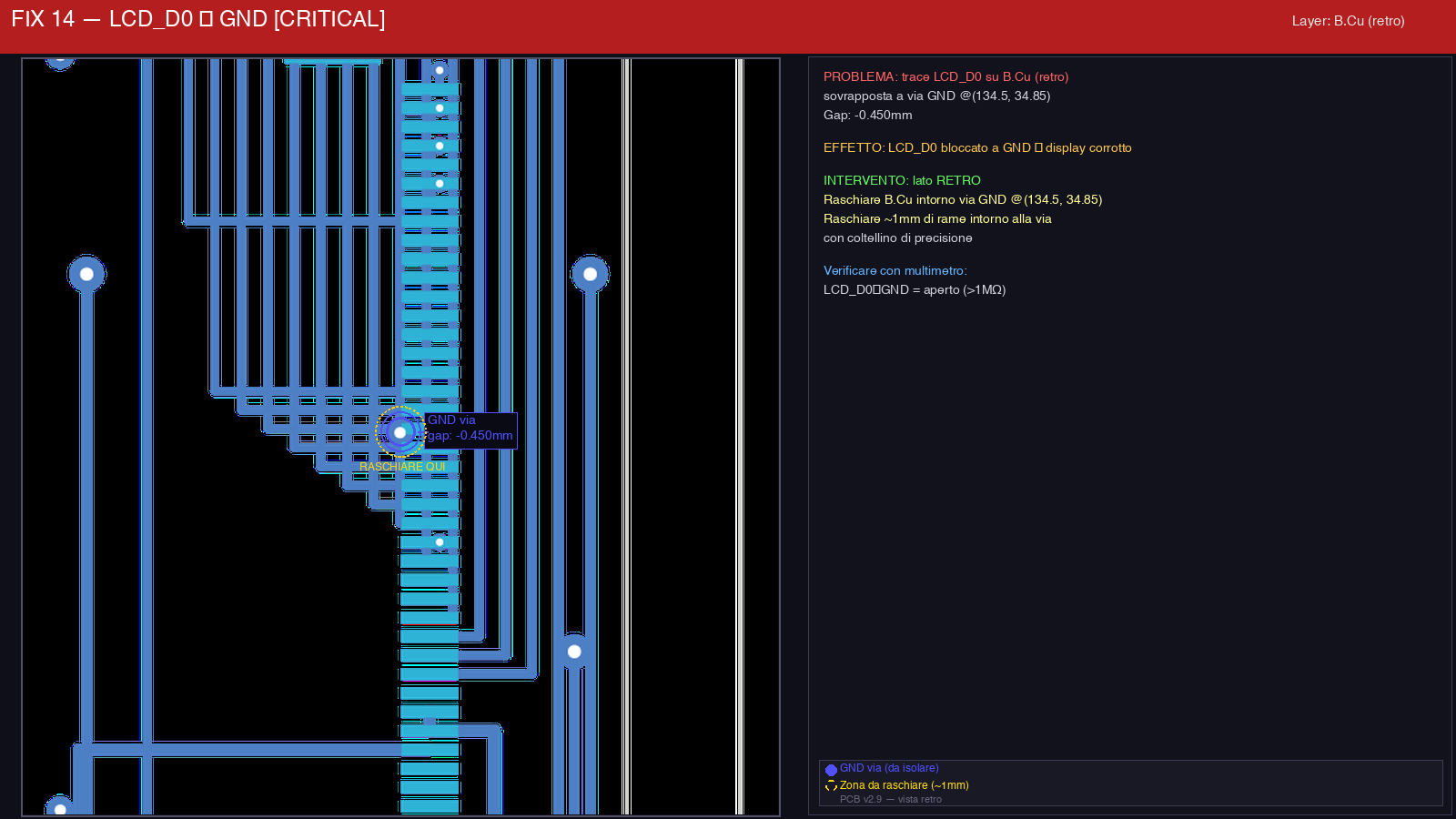Click the blue GND via legend icon
1456x819 pixels.
[x=831, y=770]
